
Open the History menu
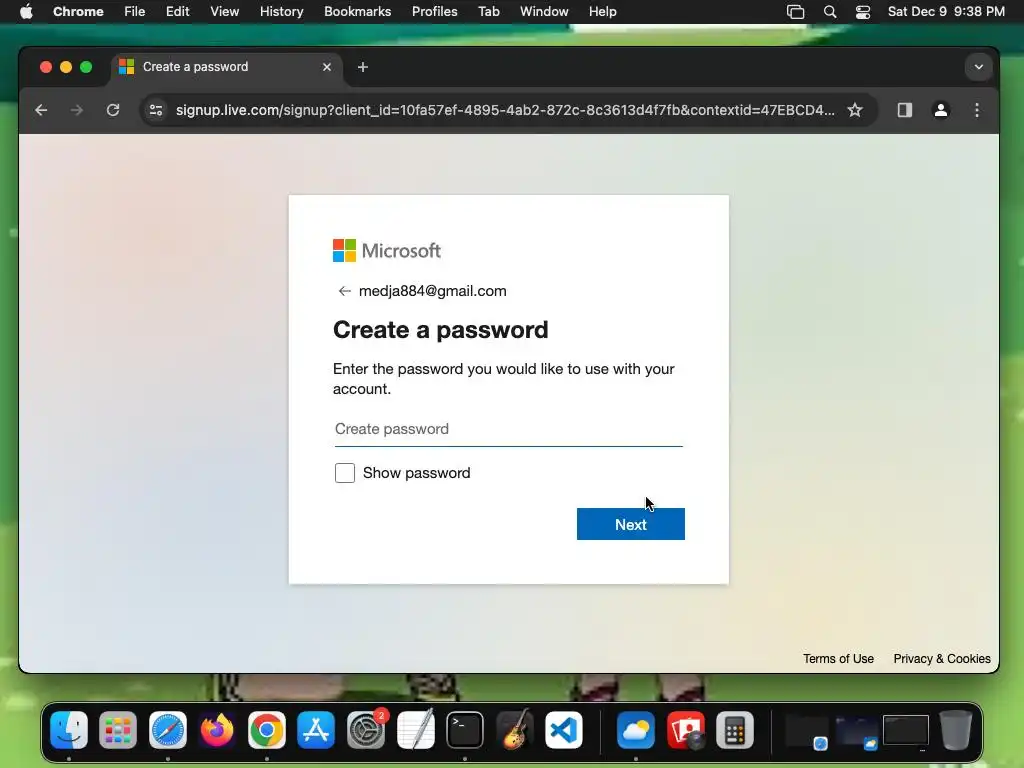point(281,12)
